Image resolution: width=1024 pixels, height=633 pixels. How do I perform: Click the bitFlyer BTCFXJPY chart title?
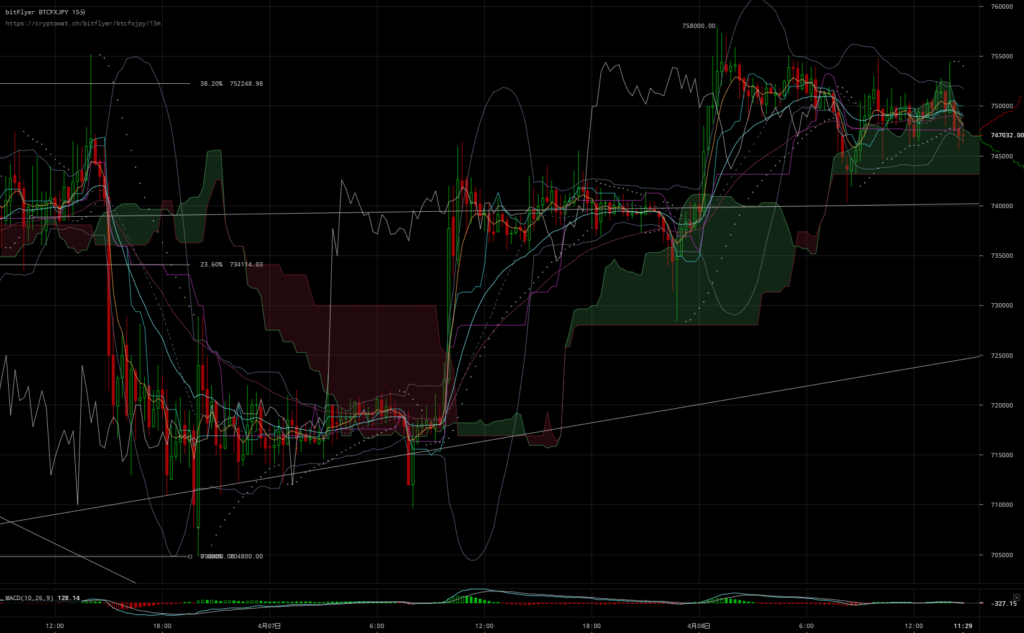point(50,8)
